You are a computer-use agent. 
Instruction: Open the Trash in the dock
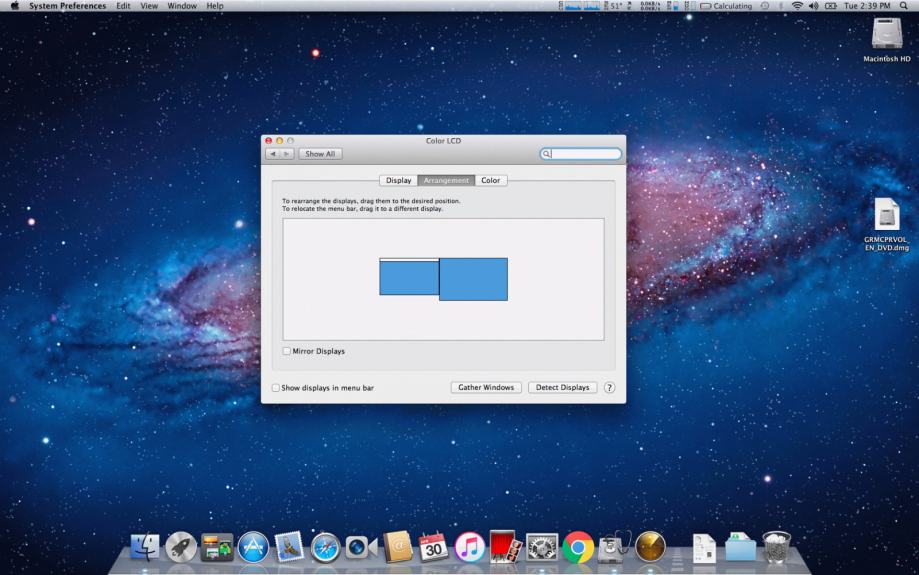point(776,547)
